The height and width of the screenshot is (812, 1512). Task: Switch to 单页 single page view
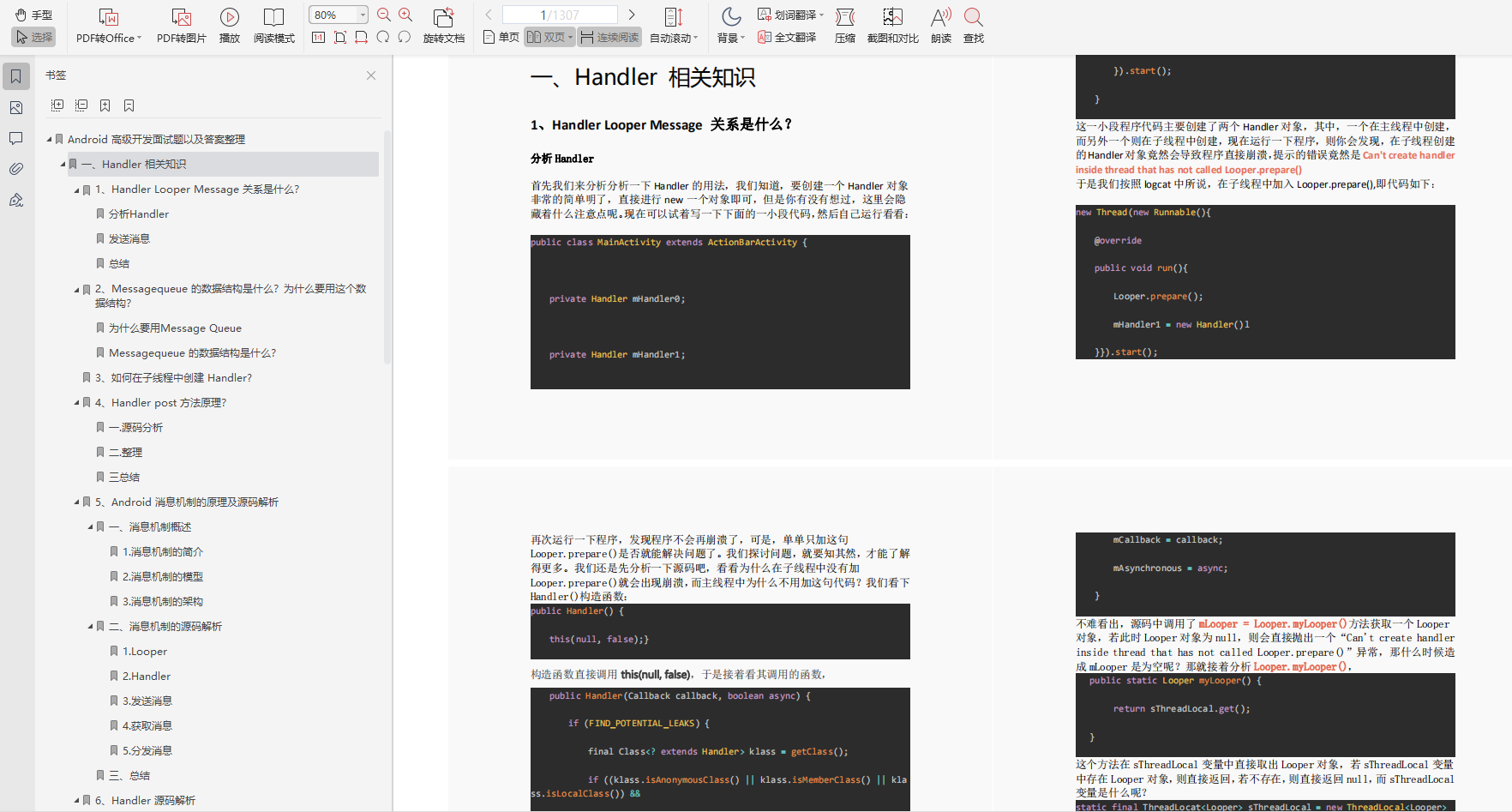coord(501,37)
